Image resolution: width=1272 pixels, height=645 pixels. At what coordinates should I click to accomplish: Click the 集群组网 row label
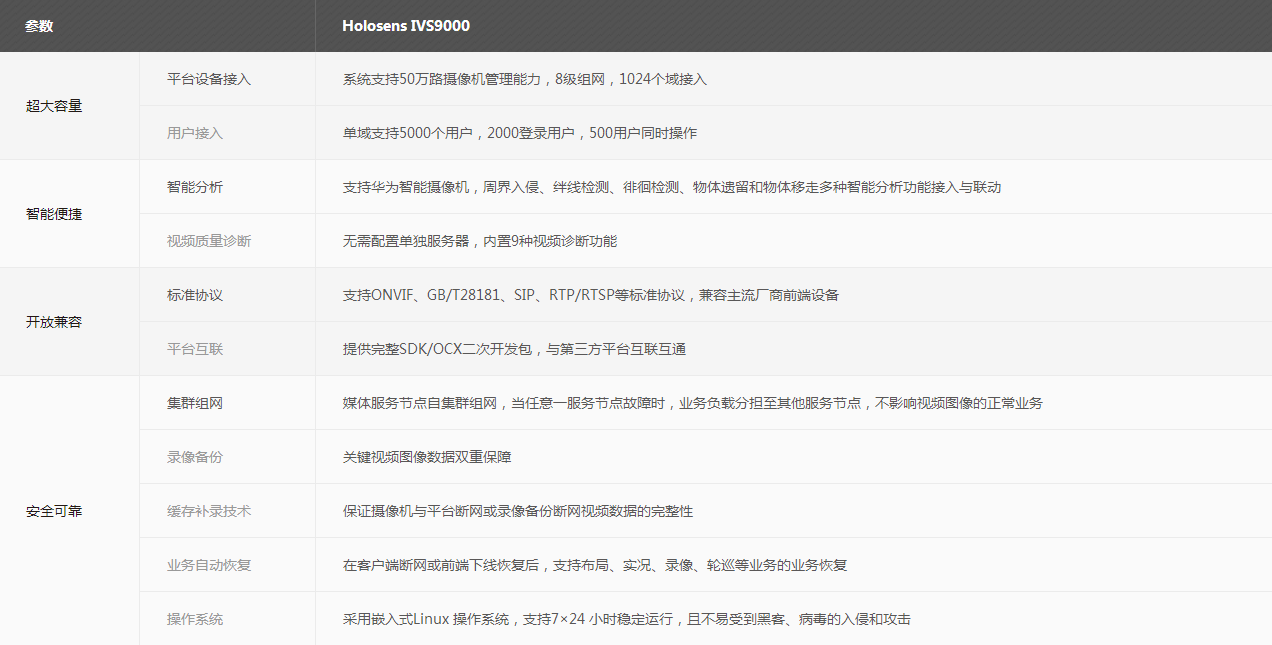(195, 403)
